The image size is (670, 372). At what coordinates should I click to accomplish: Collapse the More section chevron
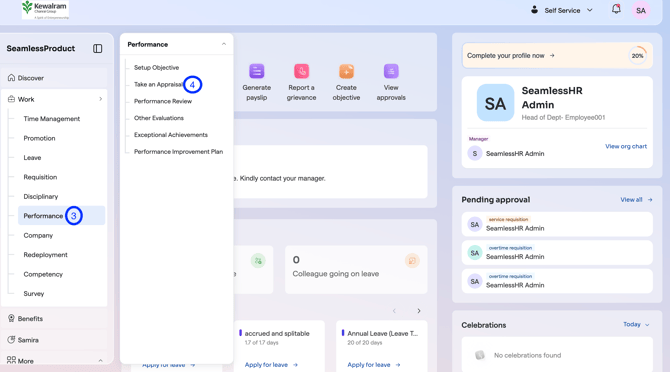100,360
